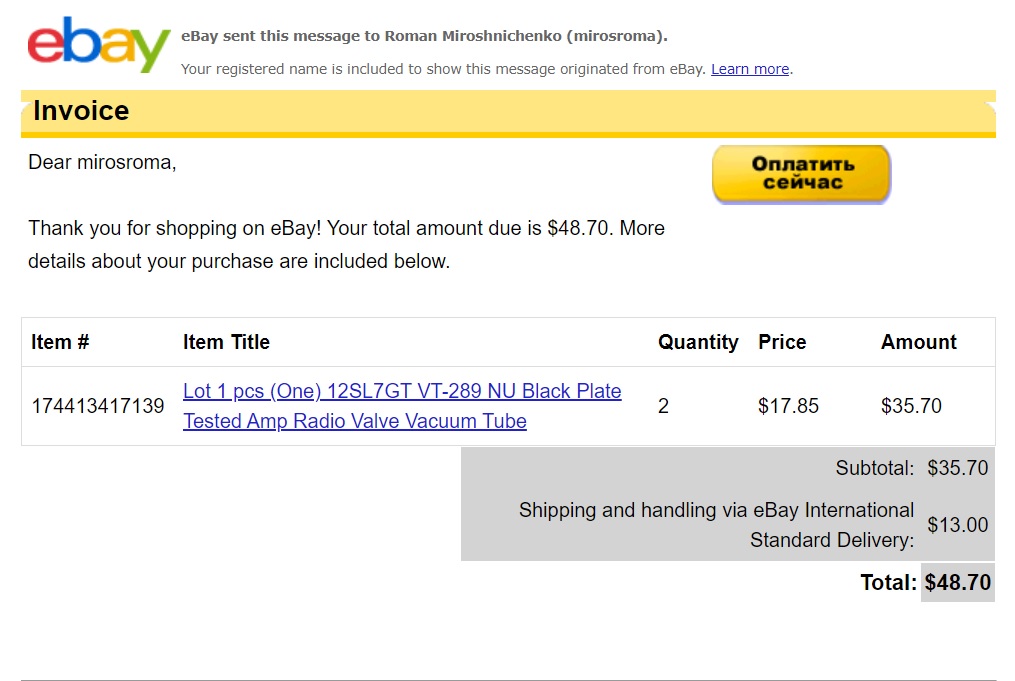Click the Subtotal label
This screenshot has height=681, width=1015.
tap(874, 468)
